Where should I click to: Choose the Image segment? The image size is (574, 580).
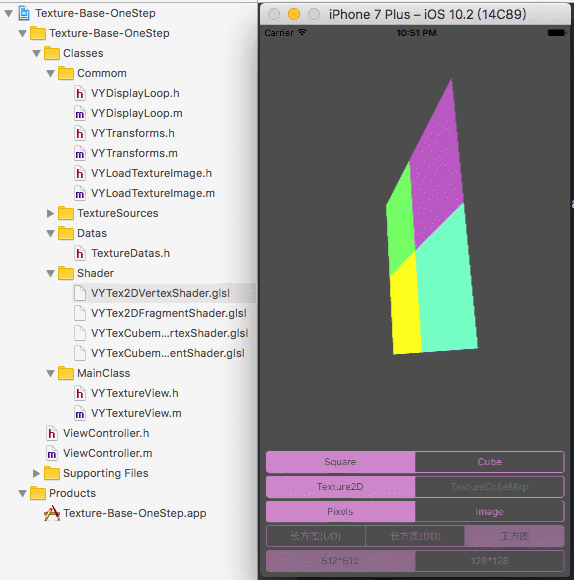(489, 512)
